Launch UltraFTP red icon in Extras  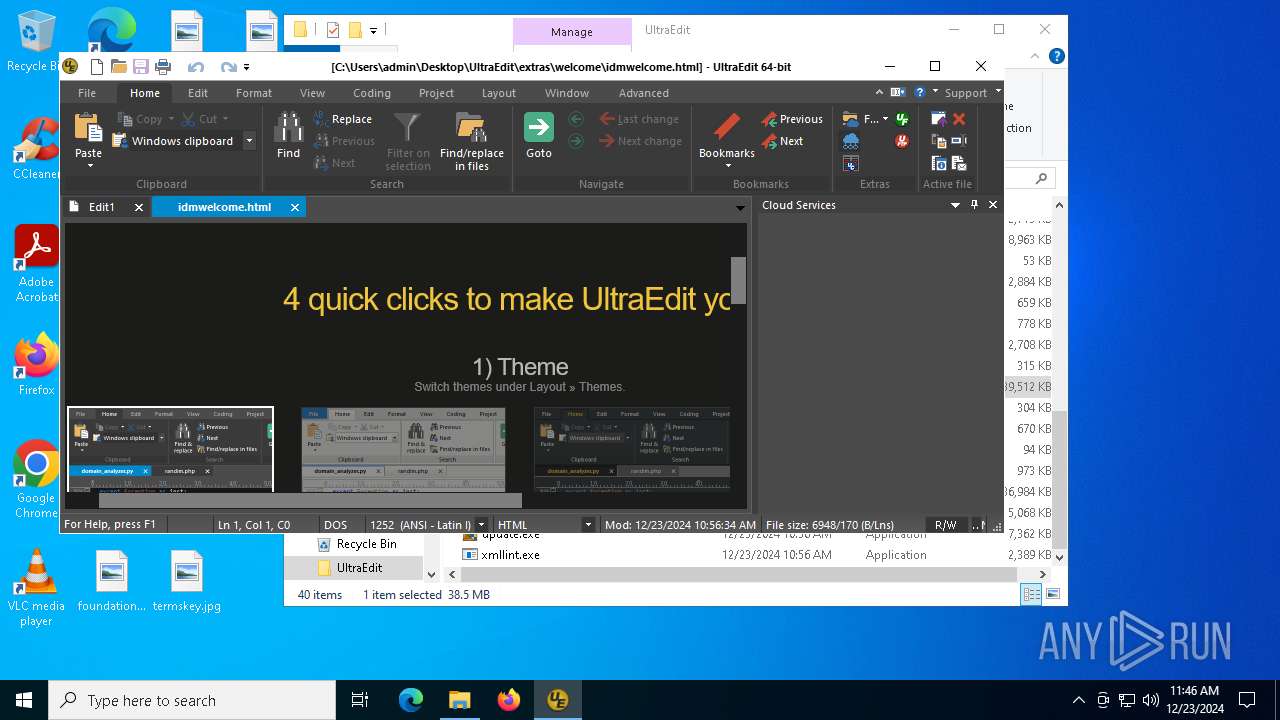click(x=902, y=141)
